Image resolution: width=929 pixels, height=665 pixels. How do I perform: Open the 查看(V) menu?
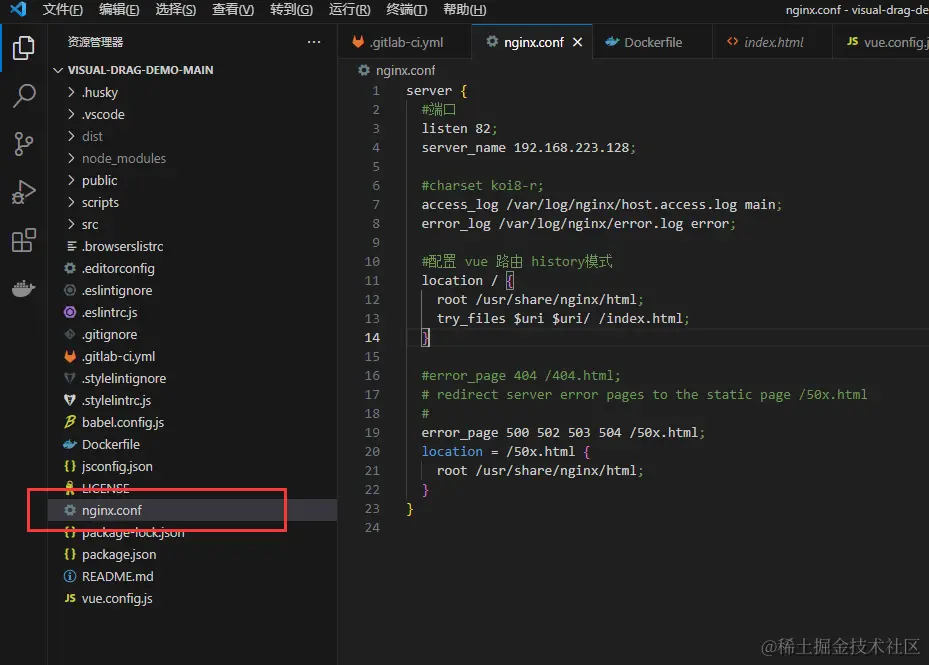point(233,9)
